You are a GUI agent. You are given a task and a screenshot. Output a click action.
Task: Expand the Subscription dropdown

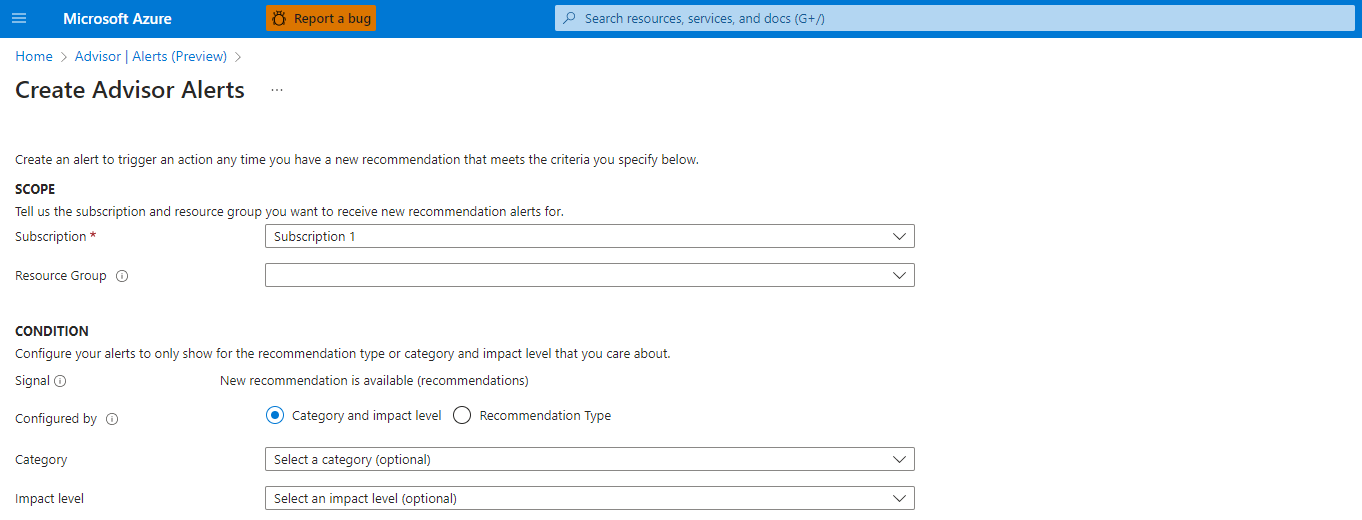tap(589, 237)
